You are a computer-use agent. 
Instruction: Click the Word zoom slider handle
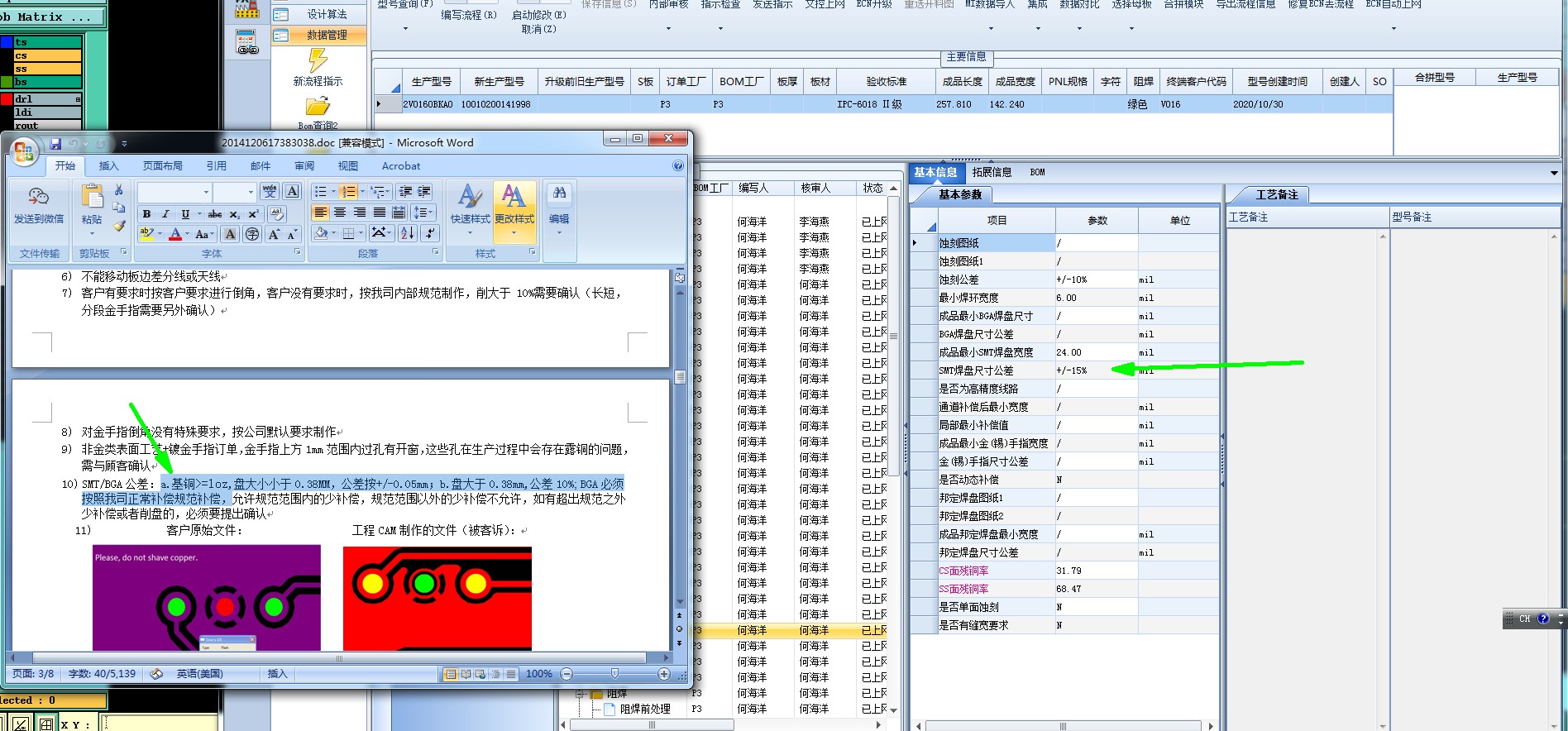click(614, 674)
